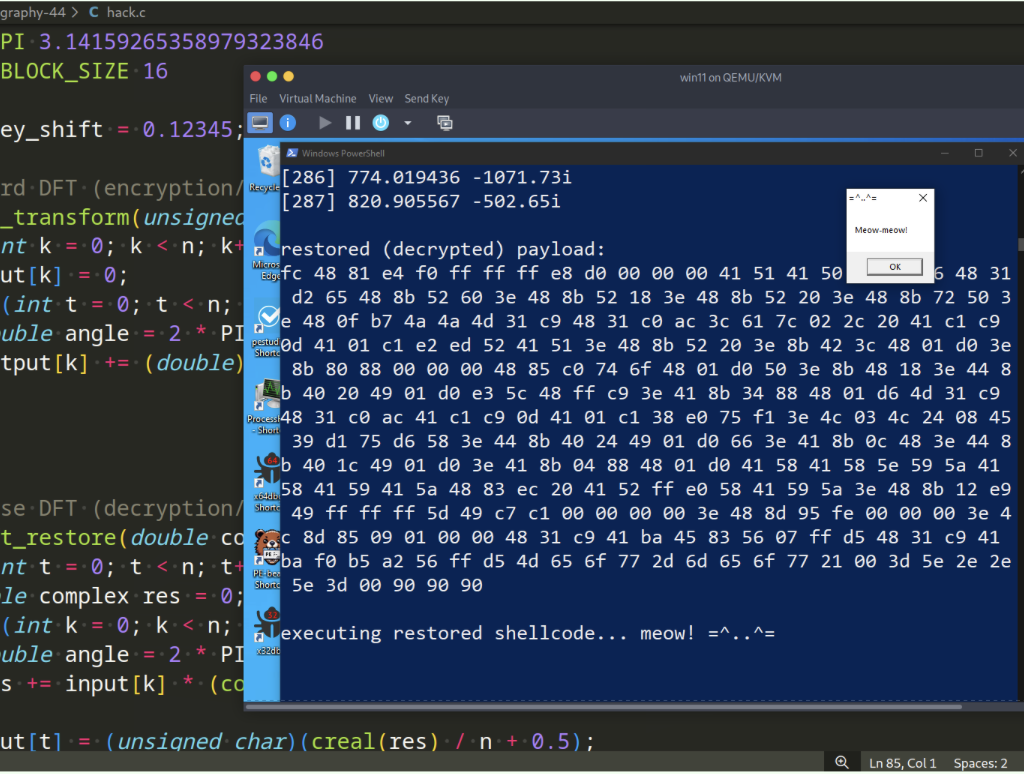Open the Virtual Machine menu
The height and width of the screenshot is (774, 1024).
click(318, 99)
